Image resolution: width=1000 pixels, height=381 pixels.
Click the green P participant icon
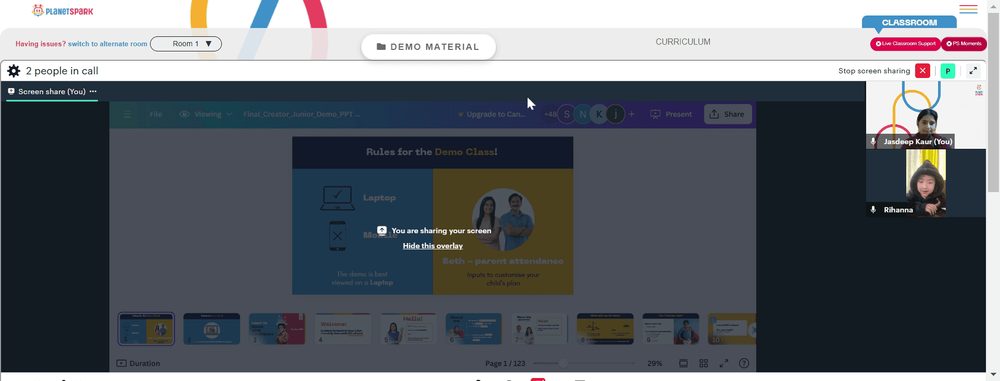(948, 71)
